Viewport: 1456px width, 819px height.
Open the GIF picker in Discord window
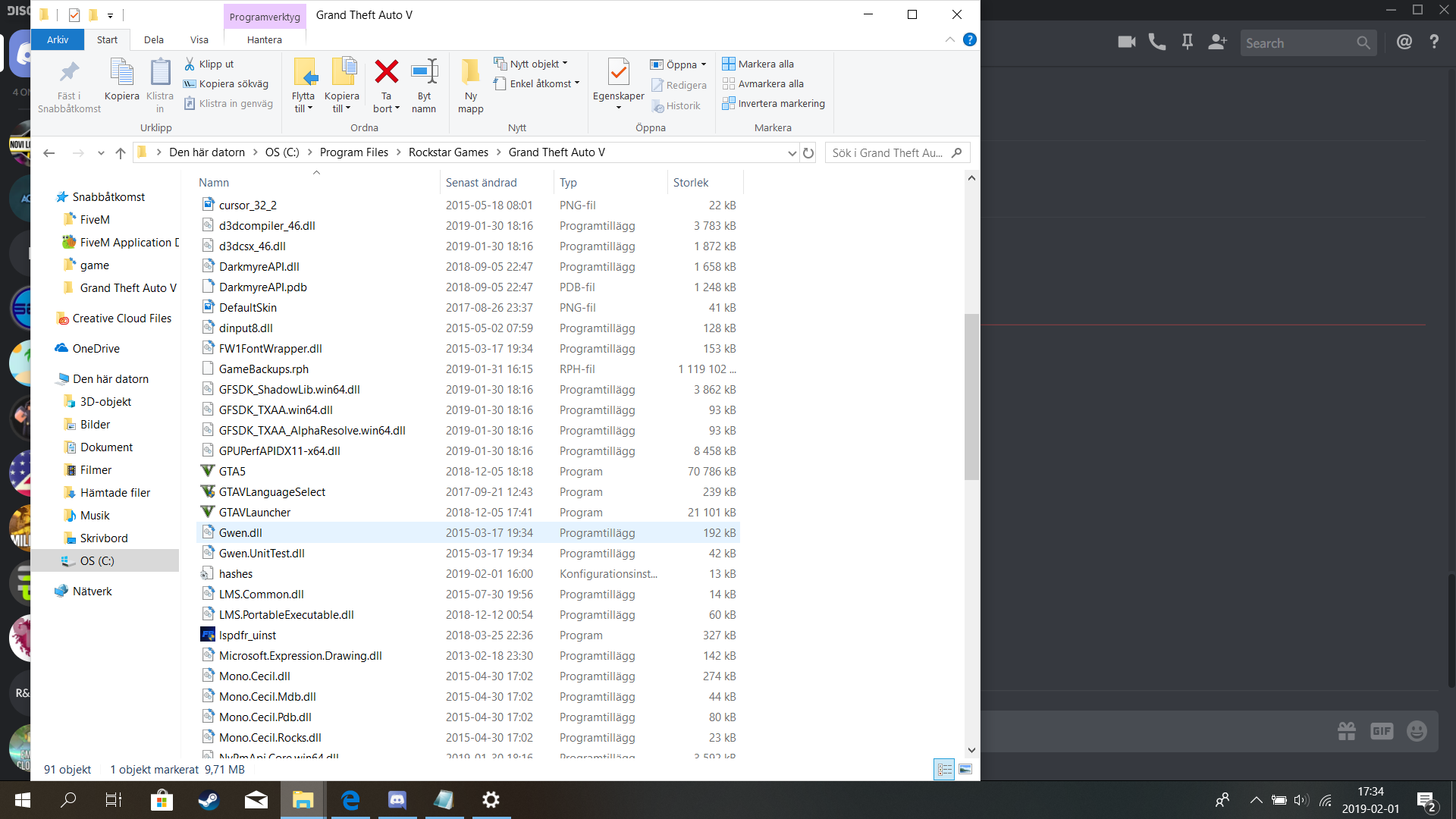tap(1382, 731)
